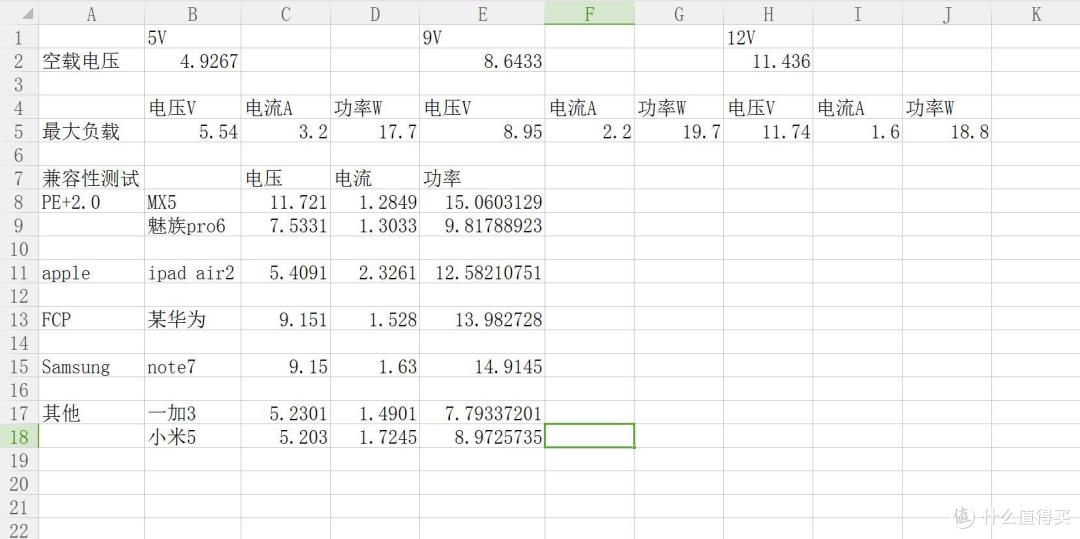The height and width of the screenshot is (539, 1080).
Task: Select column D header
Action: click(375, 14)
